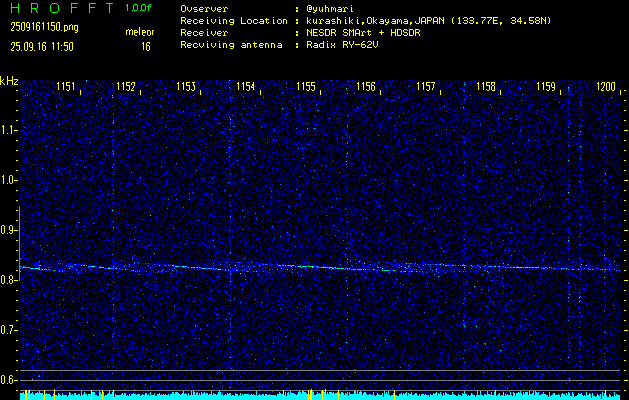The image size is (629, 400).
Task: Choose the 1159 time label
Action: (x=546, y=87)
